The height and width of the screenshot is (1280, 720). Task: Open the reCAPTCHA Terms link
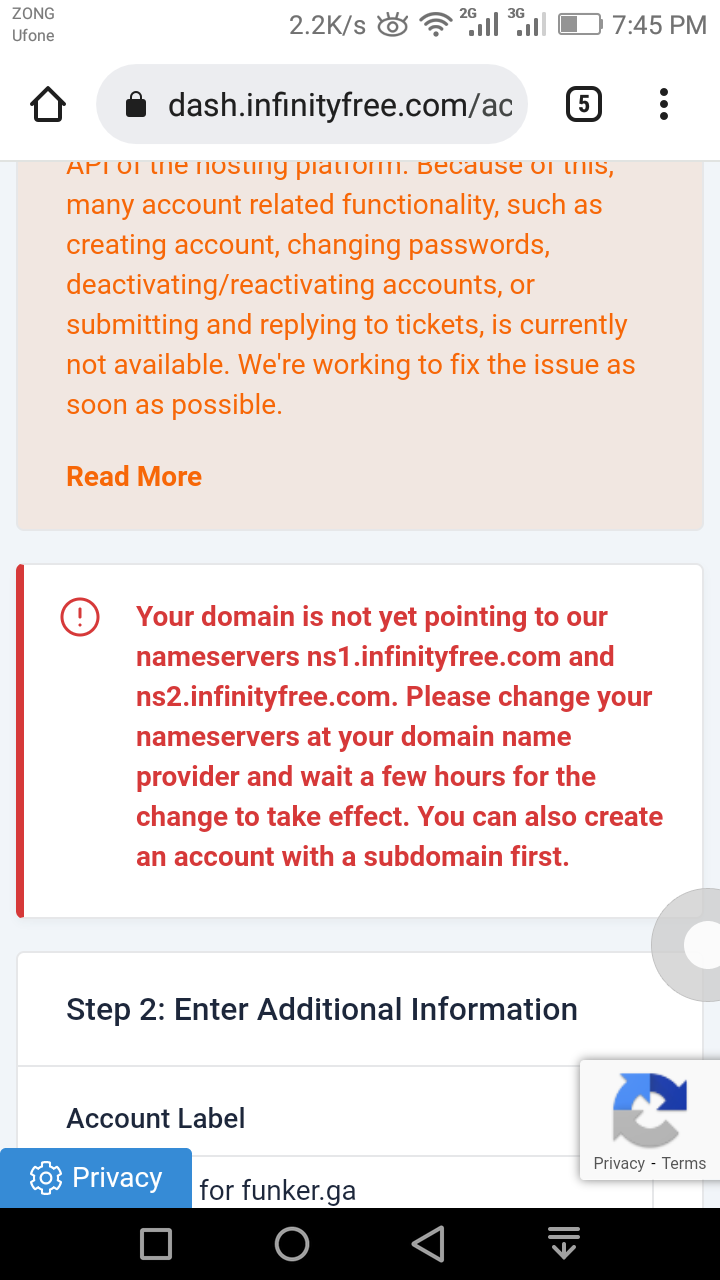pos(684,1163)
